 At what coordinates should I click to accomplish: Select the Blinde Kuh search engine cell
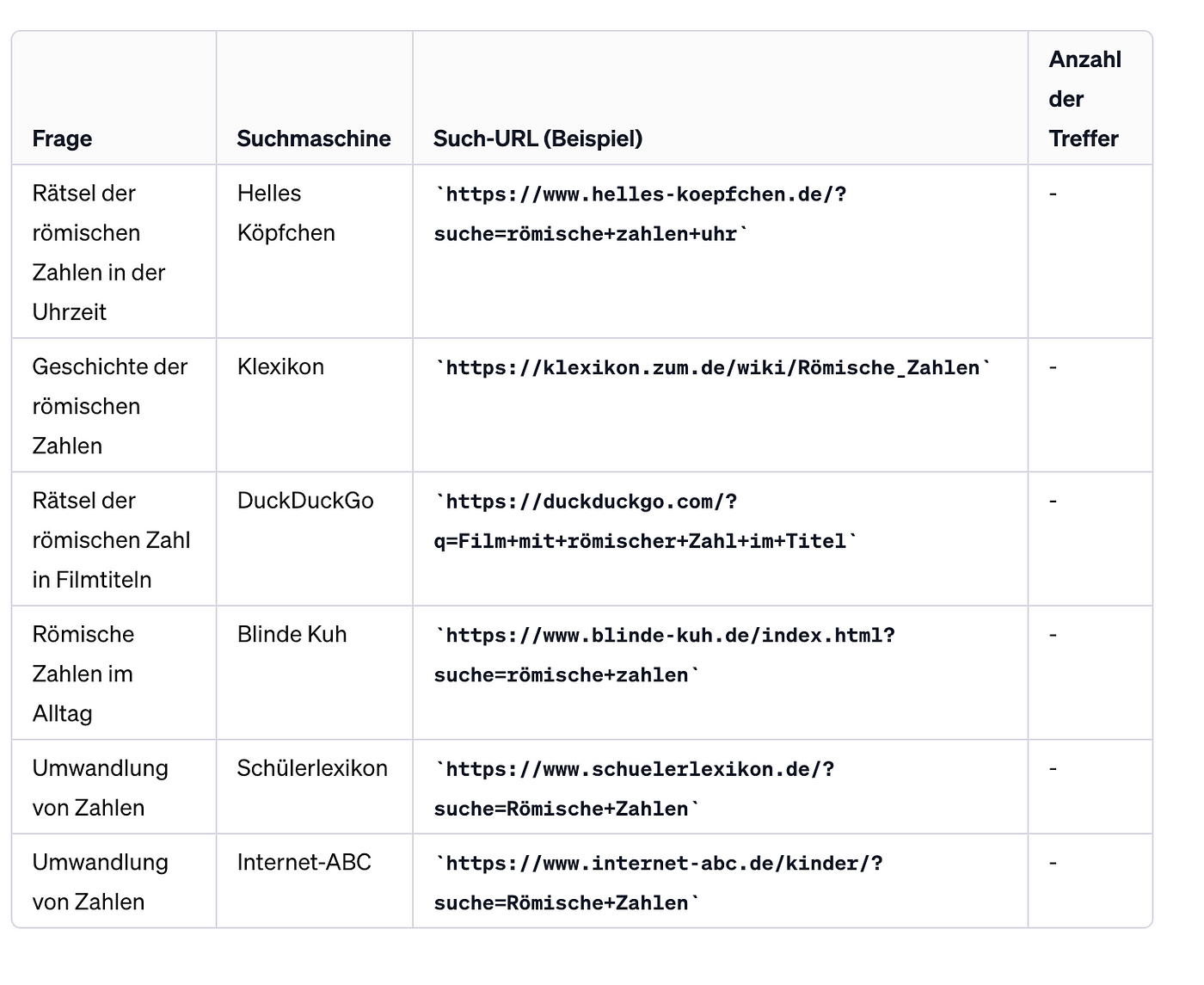coord(292,635)
